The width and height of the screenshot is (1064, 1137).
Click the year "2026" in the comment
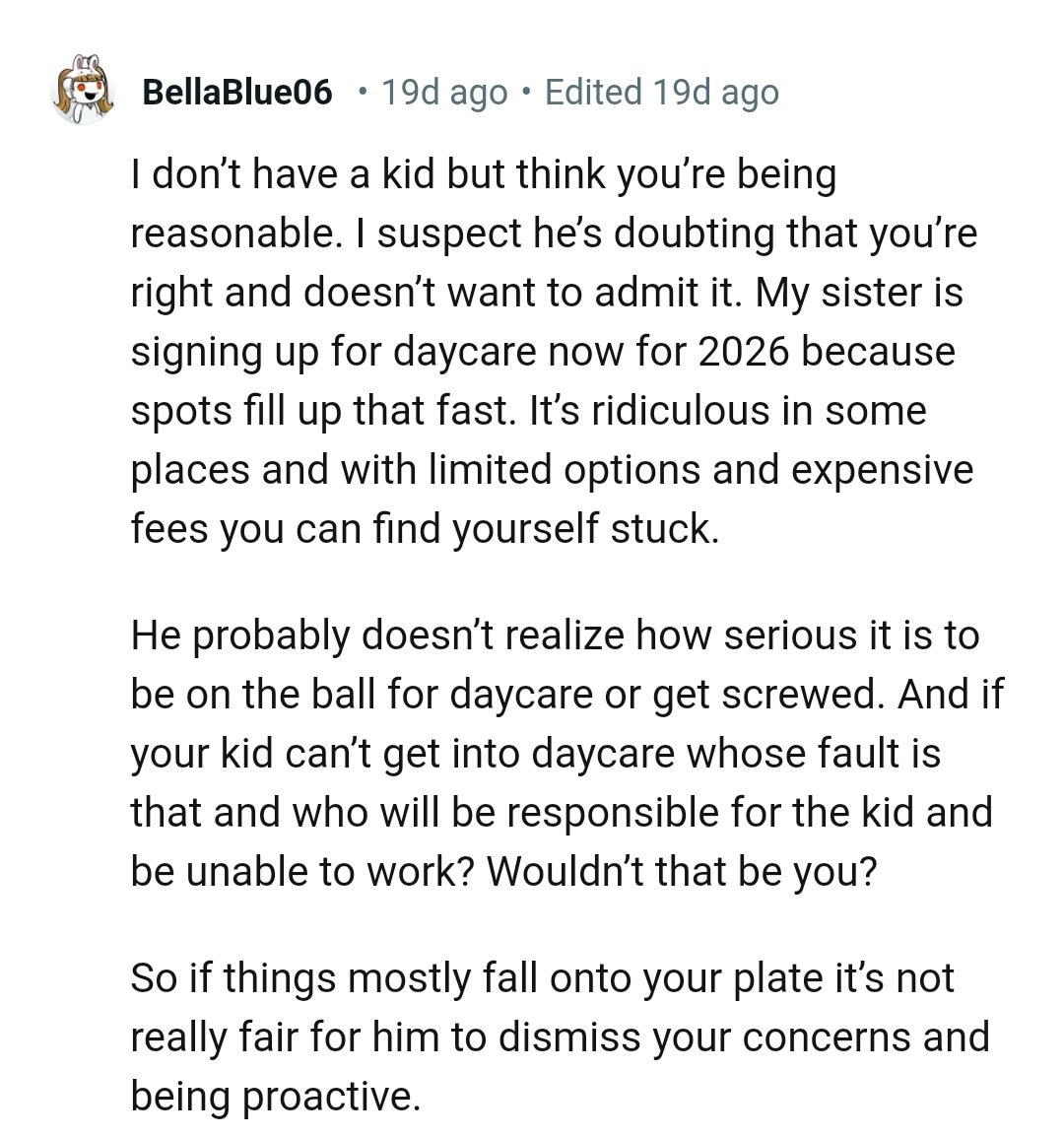(x=744, y=352)
